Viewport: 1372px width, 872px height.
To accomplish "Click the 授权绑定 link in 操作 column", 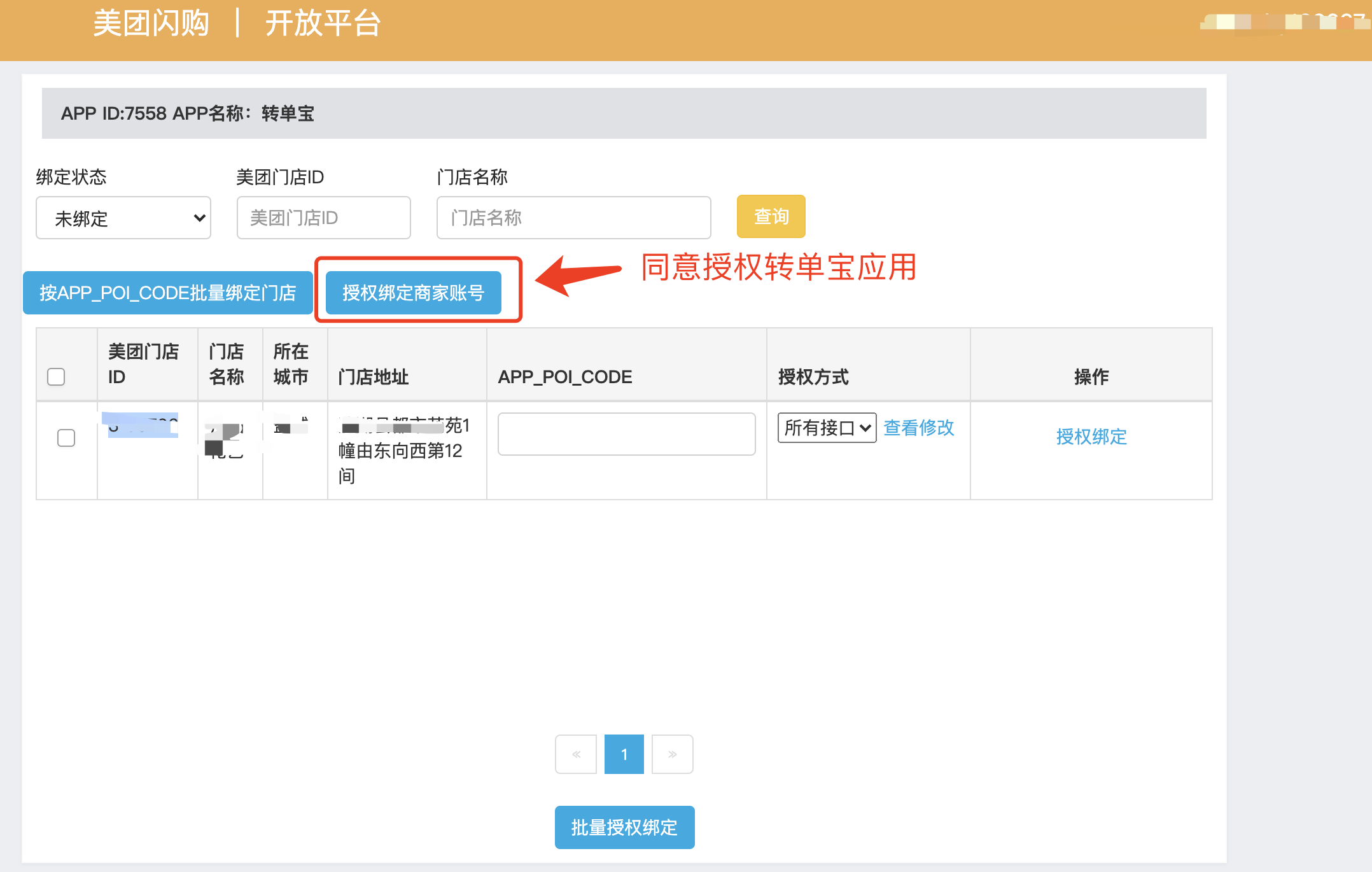I will pyautogui.click(x=1091, y=437).
